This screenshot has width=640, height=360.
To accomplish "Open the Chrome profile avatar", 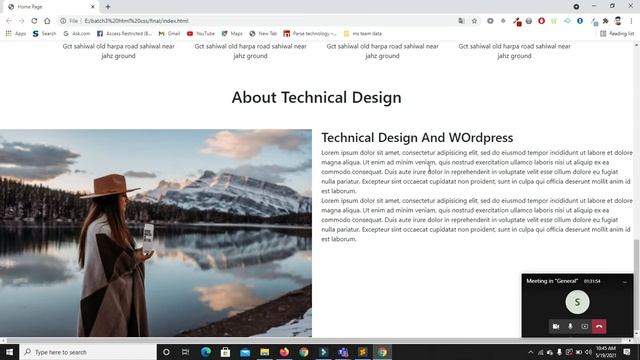I will click(x=618, y=21).
